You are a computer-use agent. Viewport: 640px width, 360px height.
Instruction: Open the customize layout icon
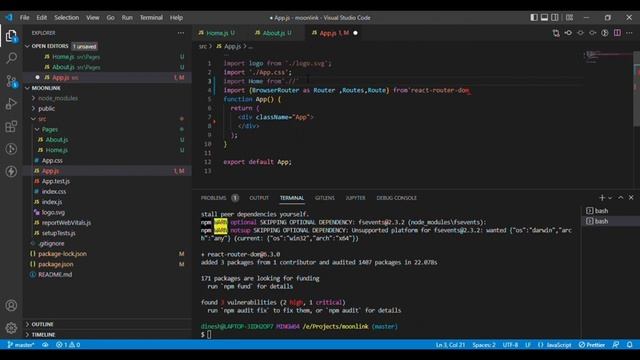coord(569,18)
